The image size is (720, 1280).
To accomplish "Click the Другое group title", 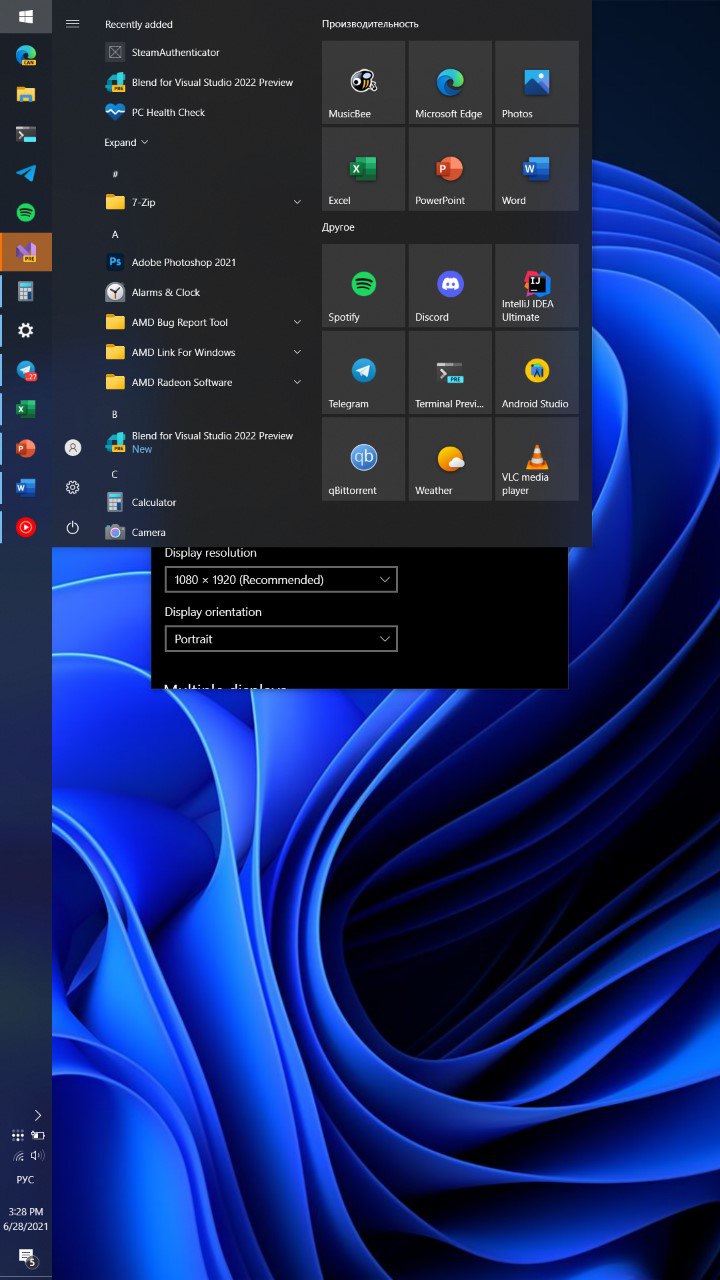I will 338,227.
